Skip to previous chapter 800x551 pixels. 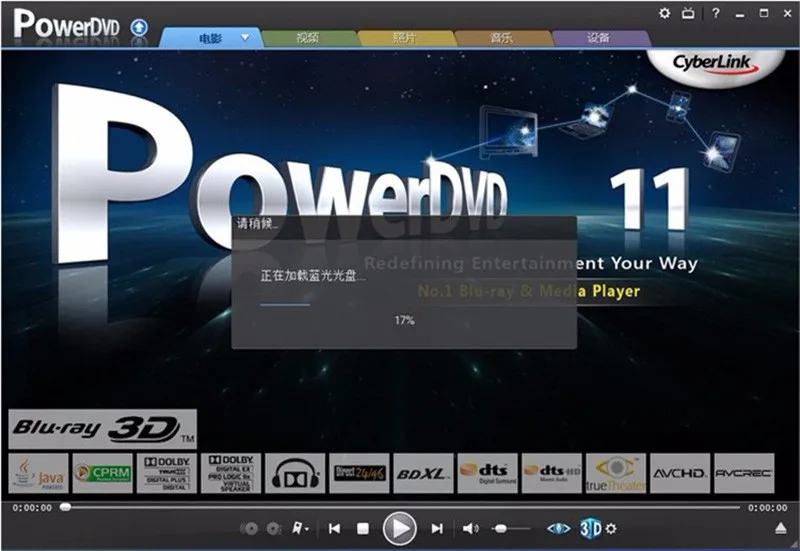(334, 529)
